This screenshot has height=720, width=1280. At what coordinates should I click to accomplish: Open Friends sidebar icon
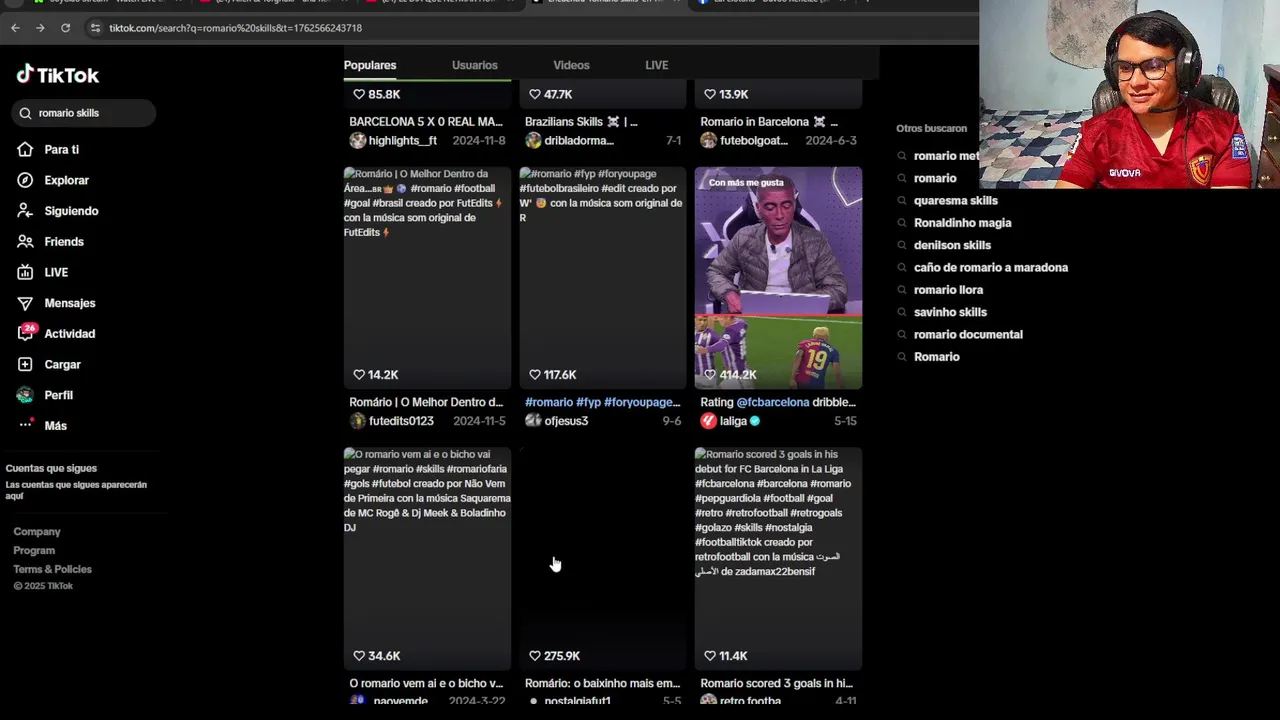click(25, 242)
